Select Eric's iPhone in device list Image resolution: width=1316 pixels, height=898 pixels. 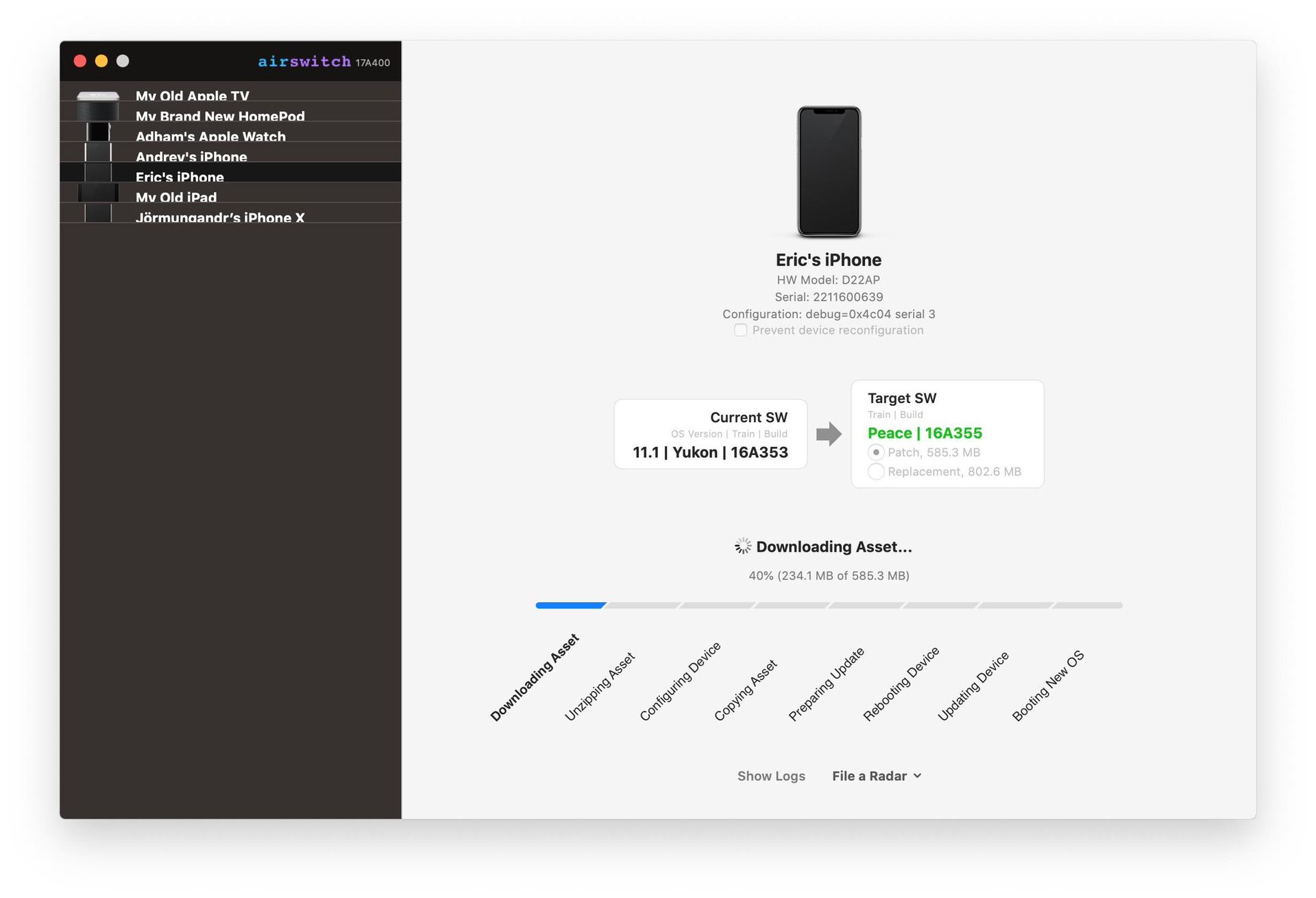click(230, 172)
